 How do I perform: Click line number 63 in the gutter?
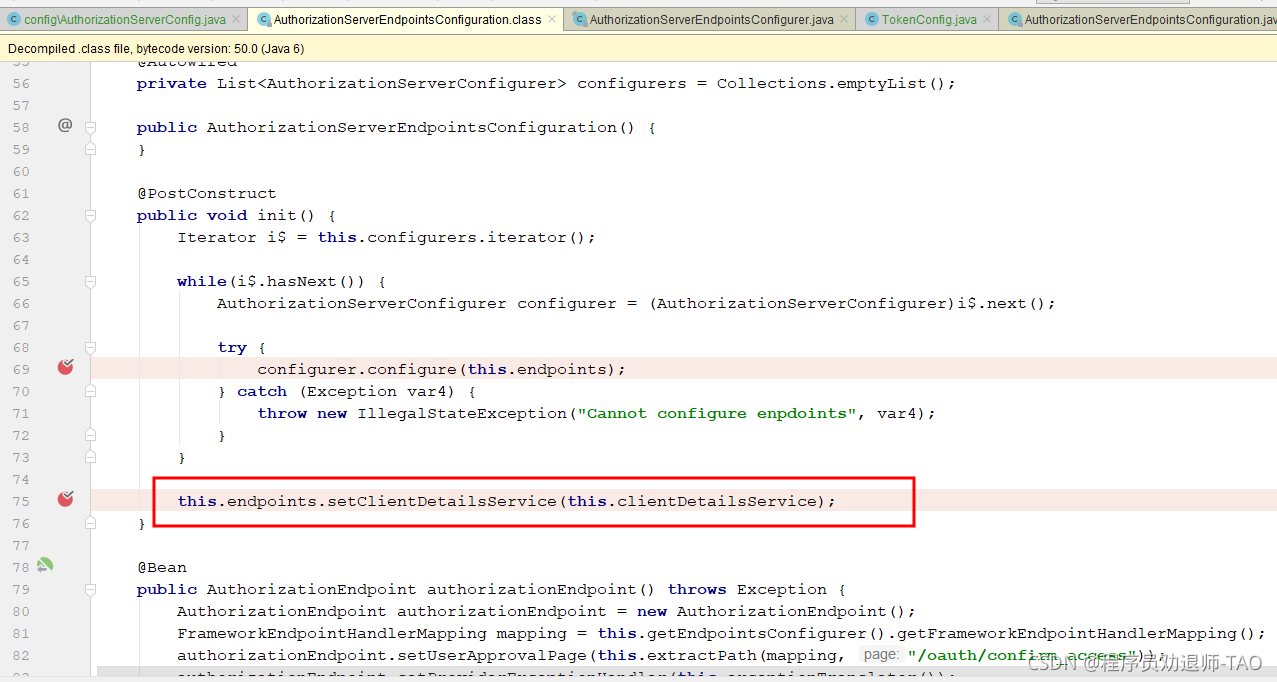tap(21, 237)
